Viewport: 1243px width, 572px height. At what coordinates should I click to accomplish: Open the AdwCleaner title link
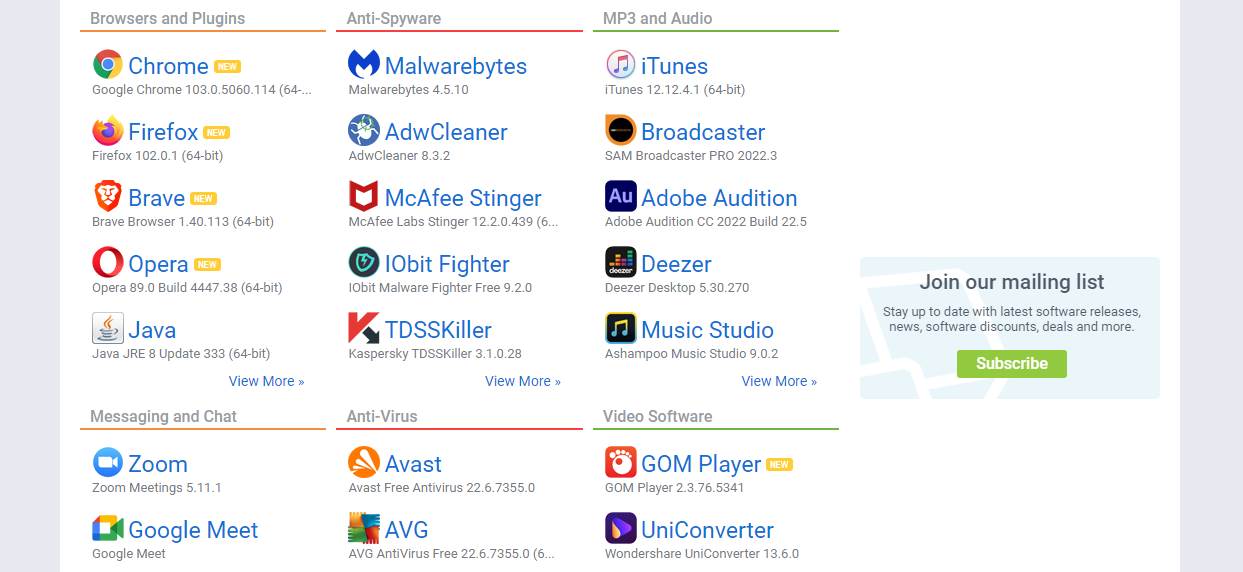(x=446, y=132)
